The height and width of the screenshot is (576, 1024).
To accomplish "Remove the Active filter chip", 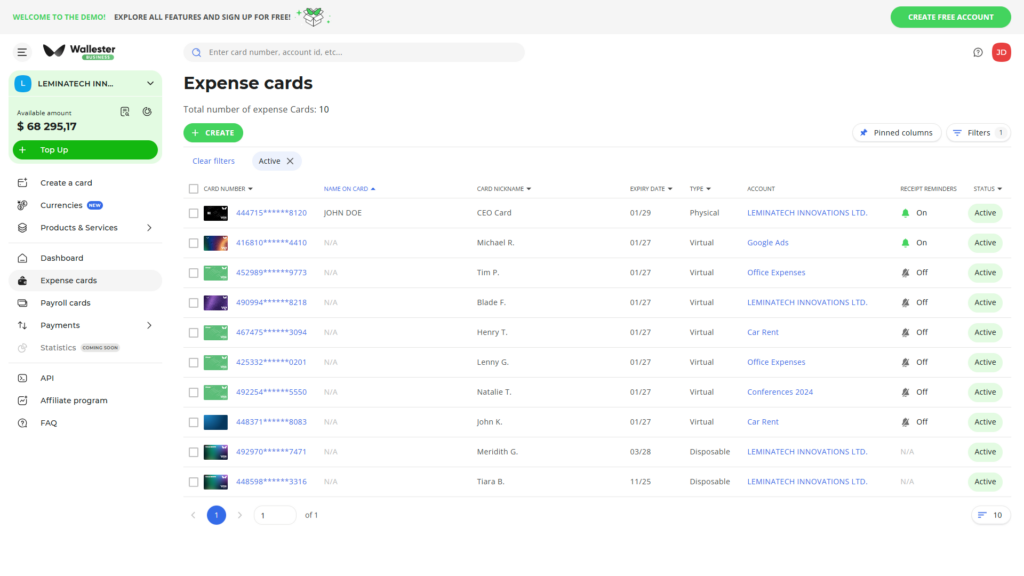I will [x=290, y=161].
